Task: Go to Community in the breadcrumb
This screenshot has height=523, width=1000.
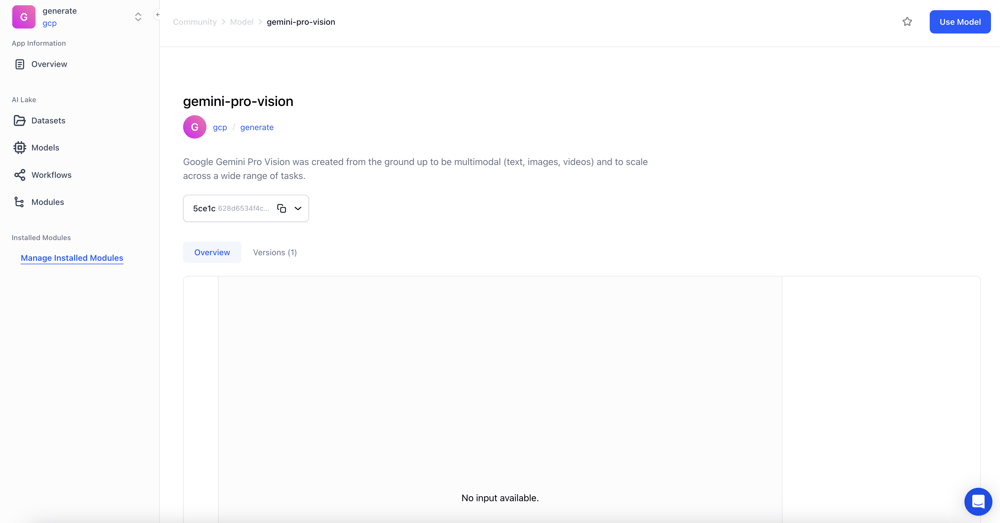Action: [195, 22]
